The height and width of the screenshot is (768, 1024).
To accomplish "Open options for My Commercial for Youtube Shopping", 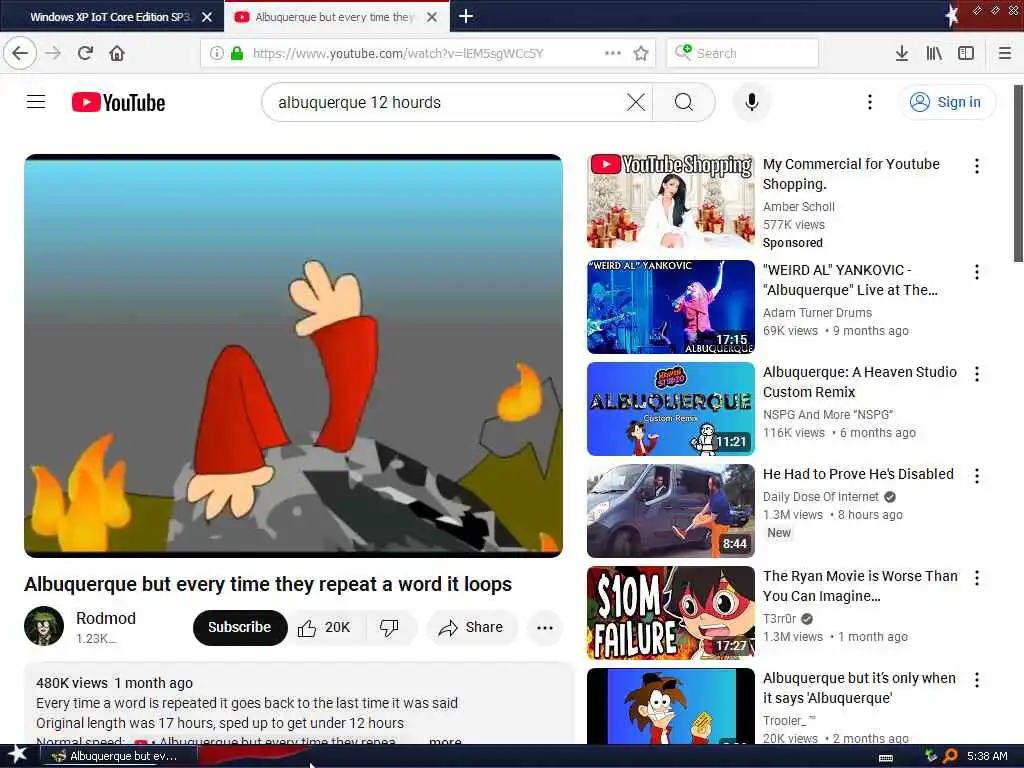I will point(976,166).
